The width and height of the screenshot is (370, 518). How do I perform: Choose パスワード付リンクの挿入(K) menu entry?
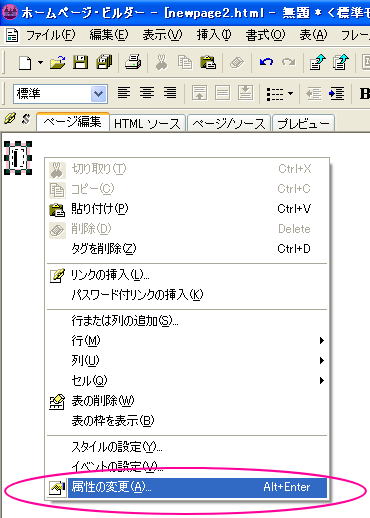[187, 295]
